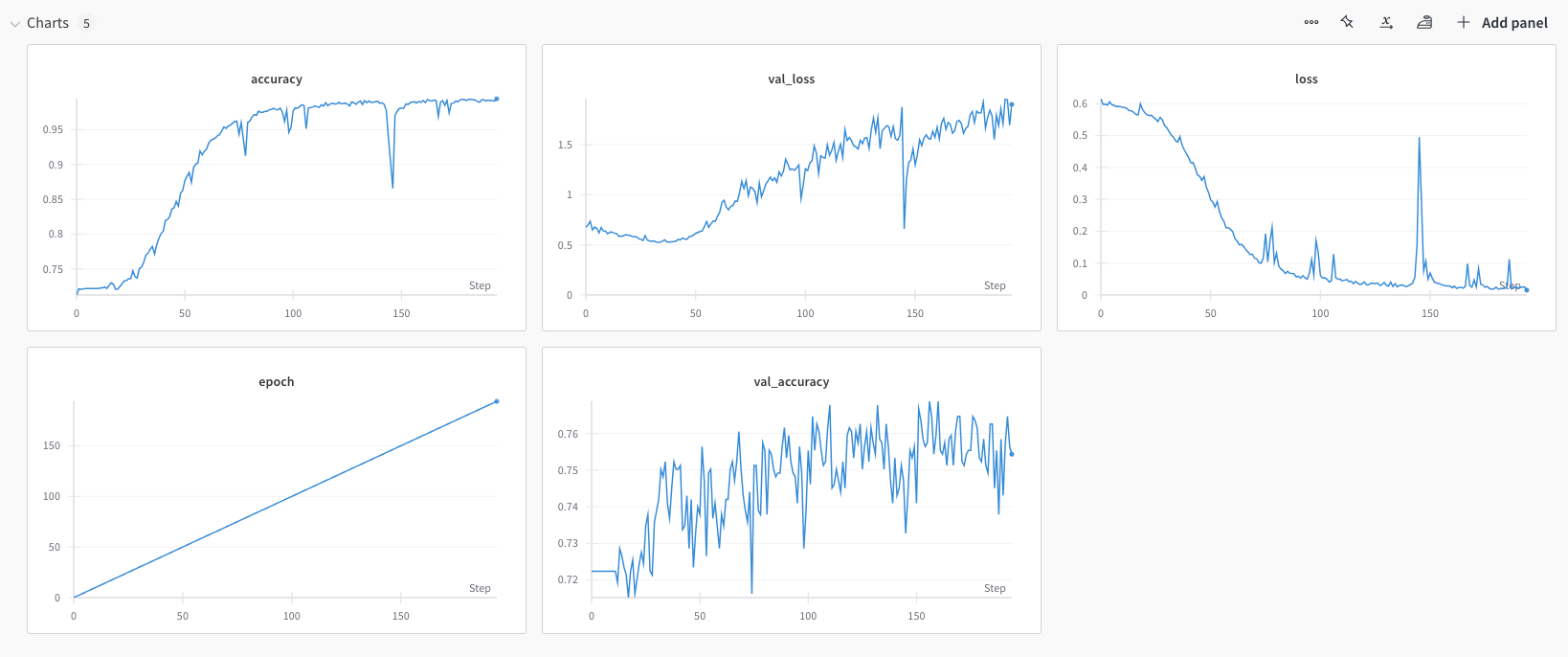1568x657 pixels.
Task: Select the accuracy chart panel title
Action: click(x=277, y=79)
